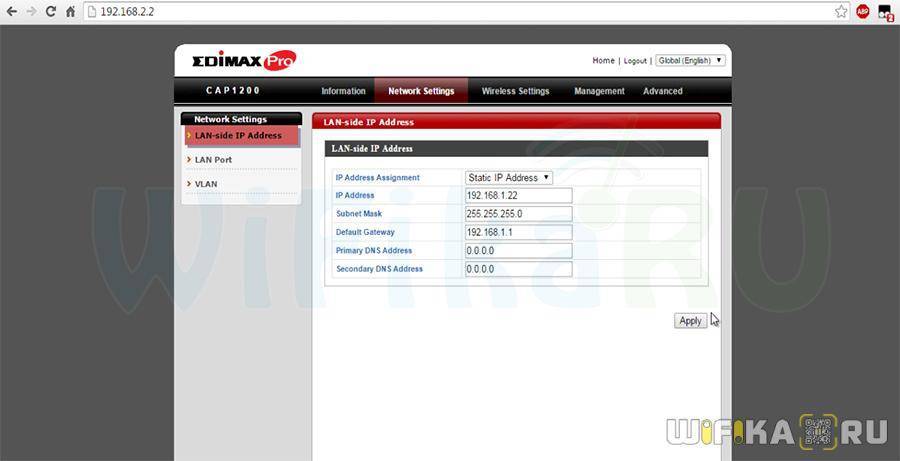Click the Logout link
Image resolution: width=900 pixels, height=461 pixels.
tap(635, 61)
